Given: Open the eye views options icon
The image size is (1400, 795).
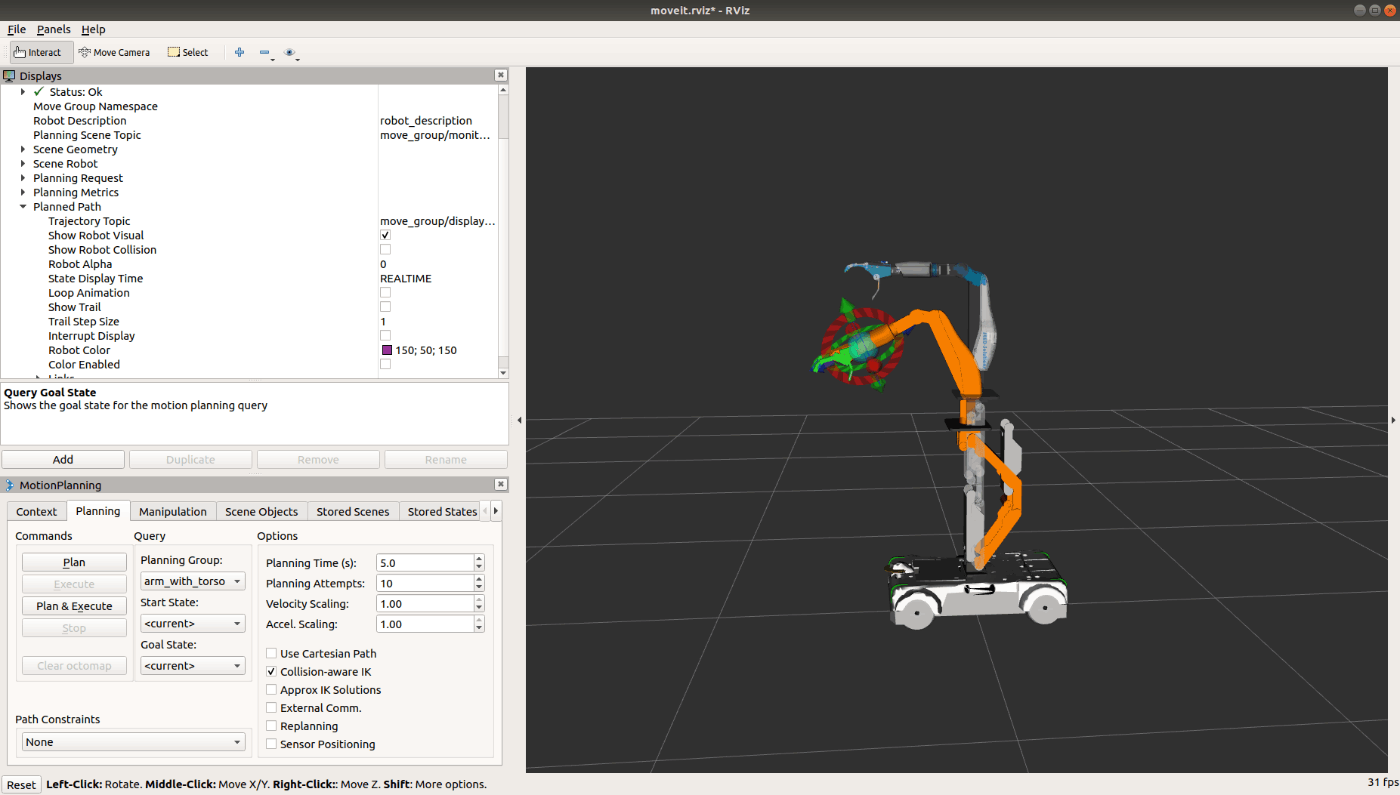Looking at the screenshot, I should (x=290, y=52).
